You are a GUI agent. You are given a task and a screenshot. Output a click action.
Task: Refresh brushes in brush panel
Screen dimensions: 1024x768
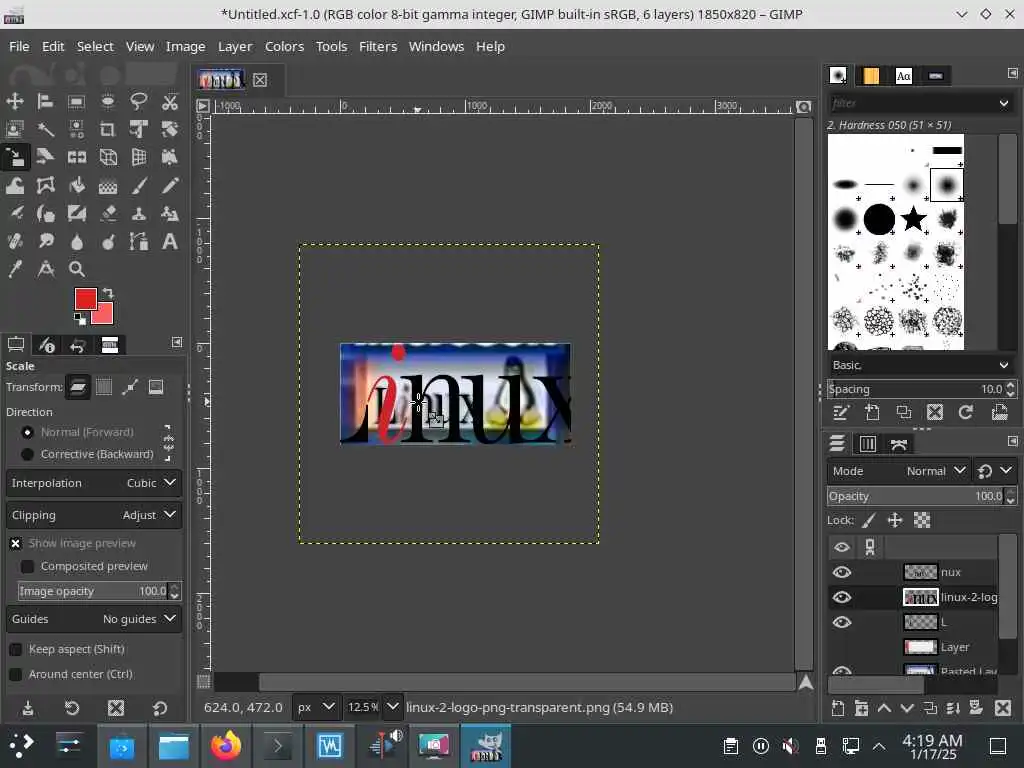click(966, 412)
